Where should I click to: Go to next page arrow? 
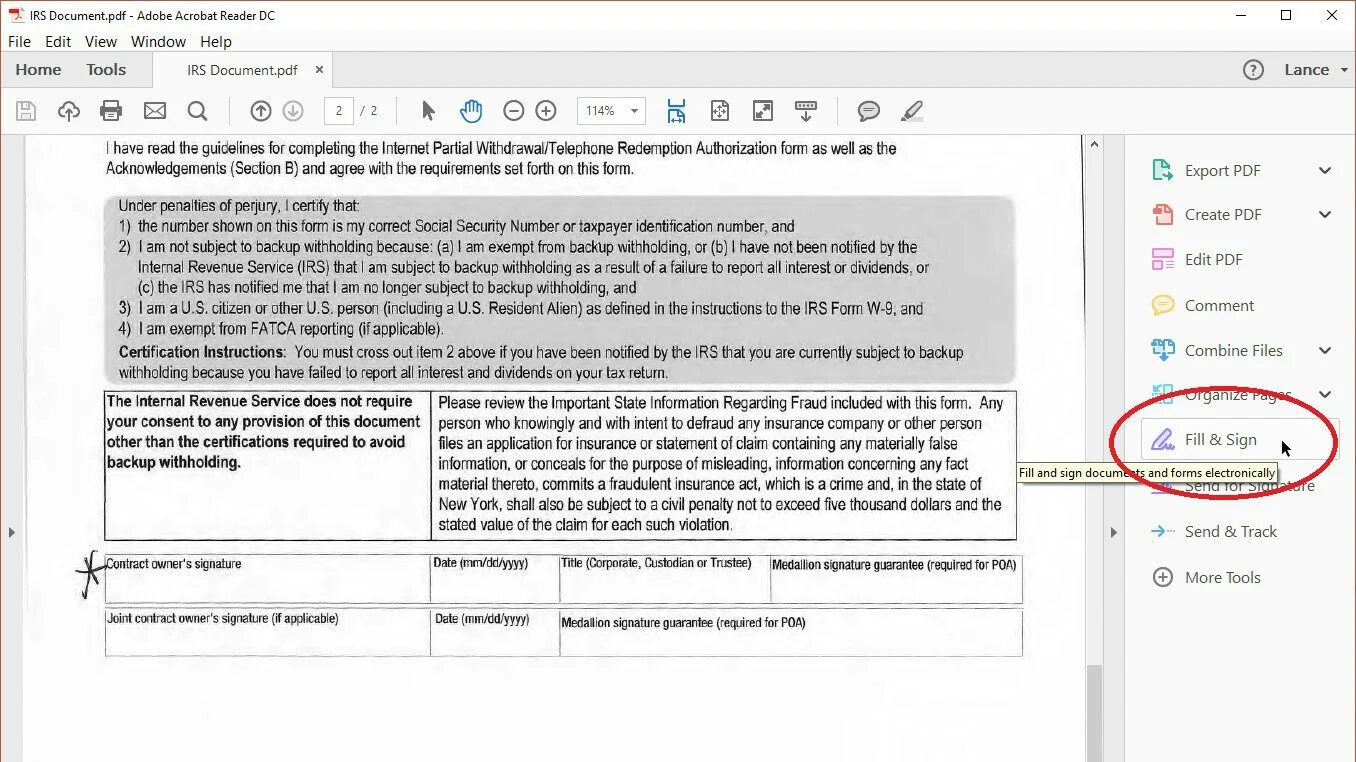tap(293, 111)
